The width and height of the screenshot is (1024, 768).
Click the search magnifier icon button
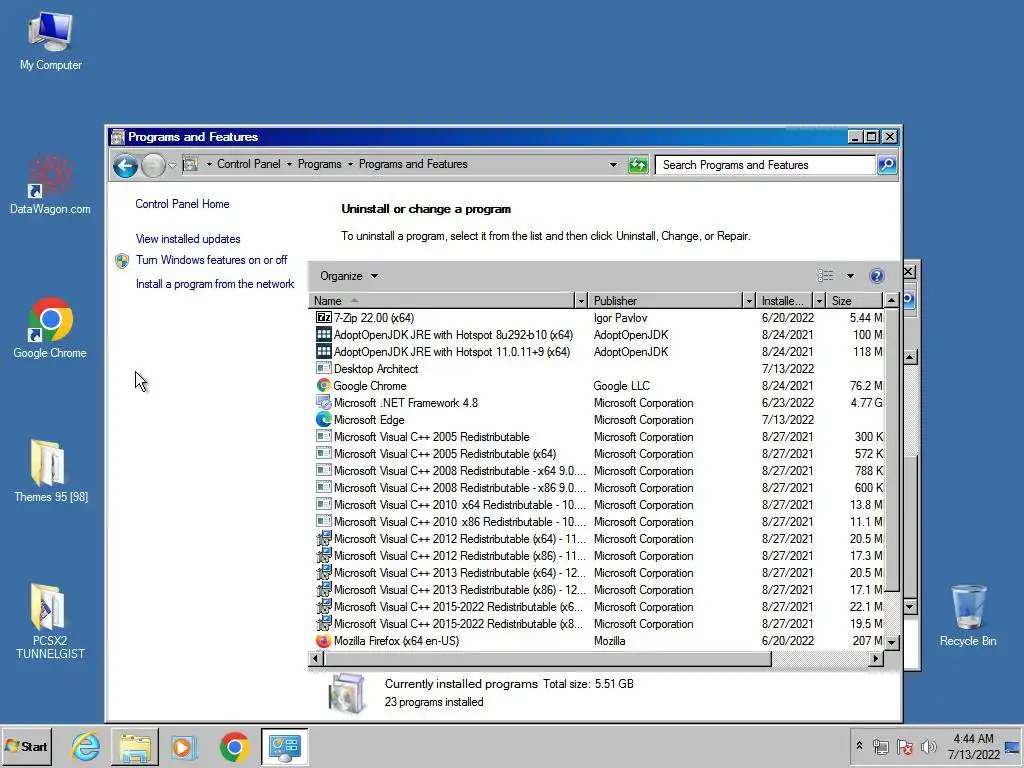(x=886, y=165)
